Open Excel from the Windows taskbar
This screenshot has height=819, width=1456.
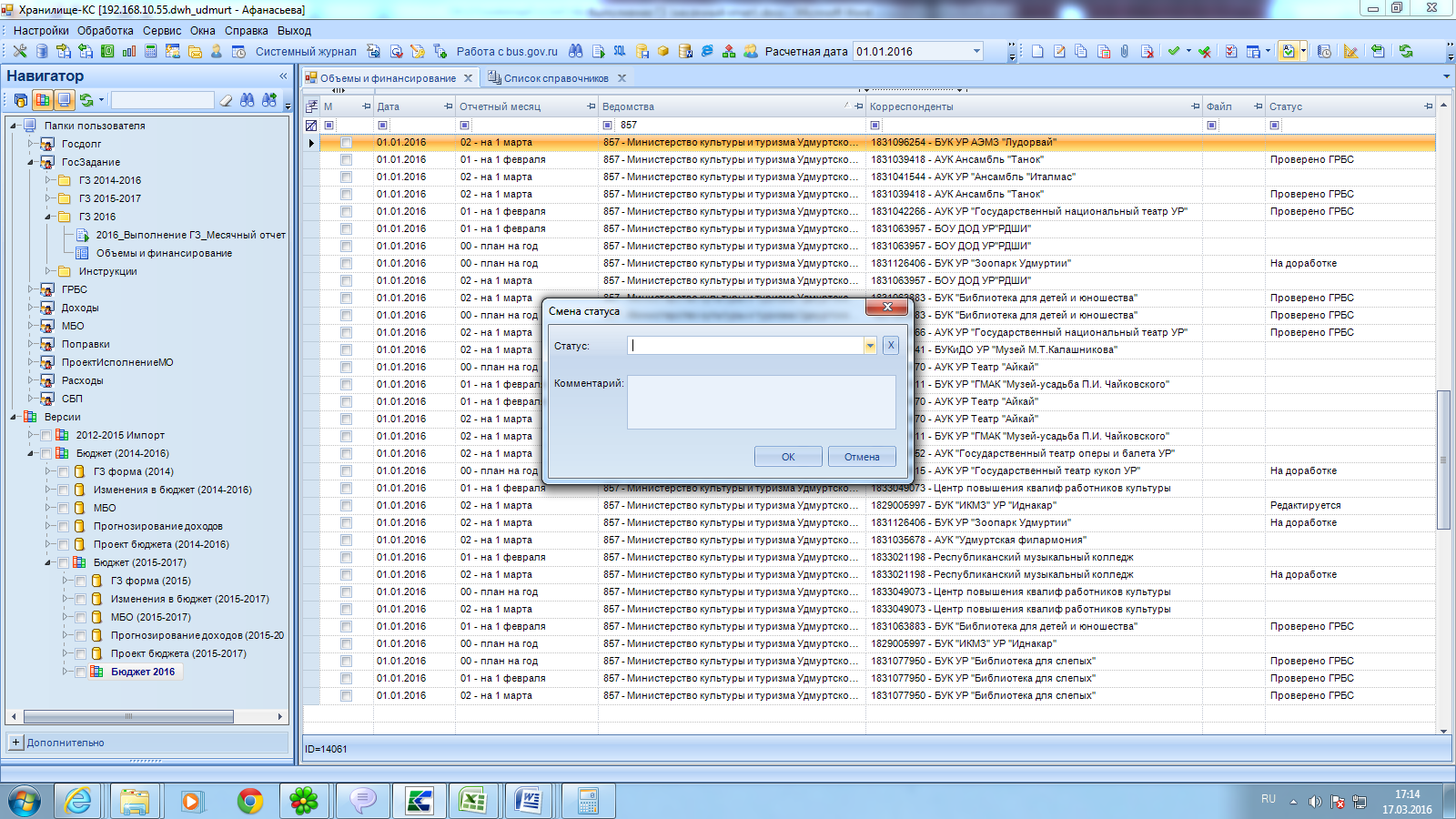(472, 801)
